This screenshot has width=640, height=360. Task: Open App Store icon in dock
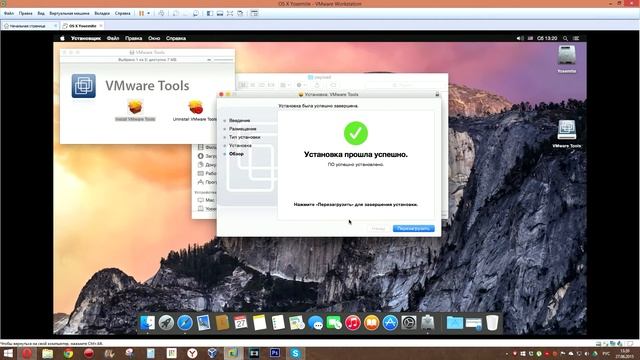click(390, 323)
